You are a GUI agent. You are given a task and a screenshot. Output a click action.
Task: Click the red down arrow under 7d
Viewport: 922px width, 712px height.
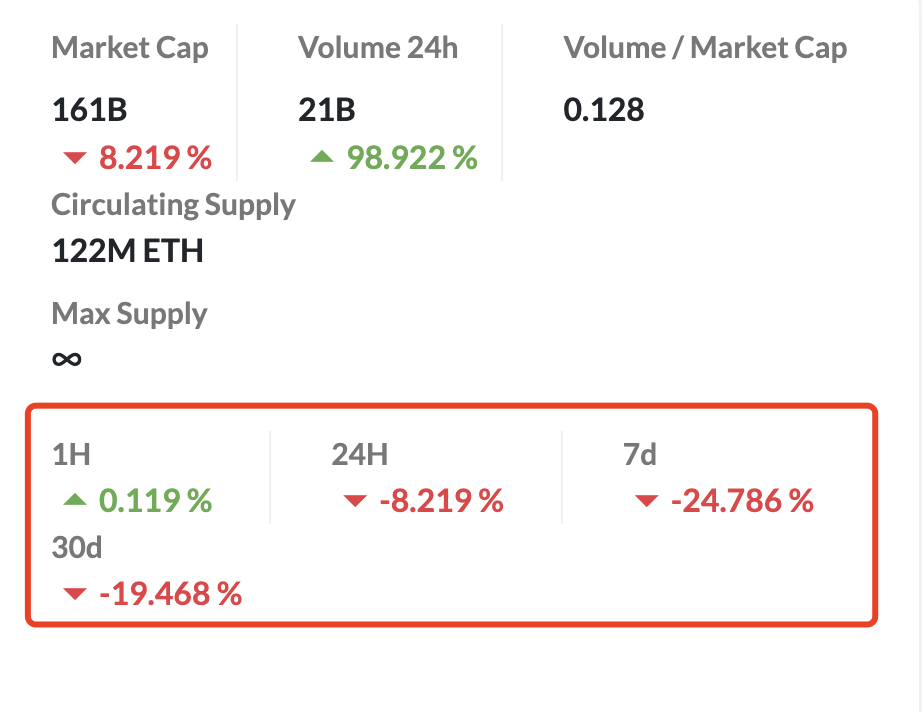click(646, 501)
